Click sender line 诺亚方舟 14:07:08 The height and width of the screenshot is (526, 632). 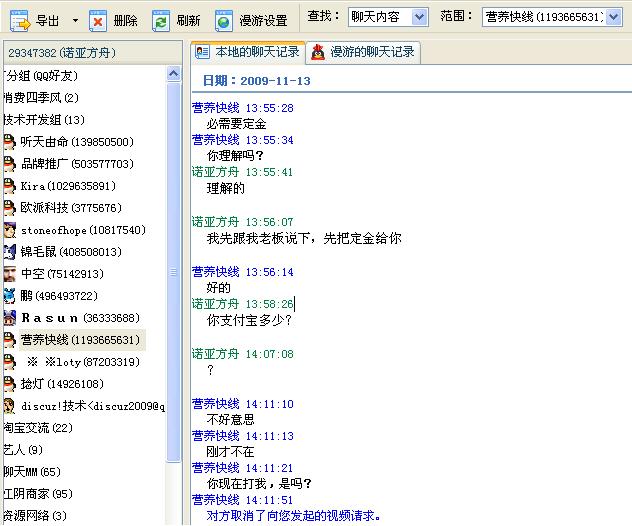click(x=243, y=354)
